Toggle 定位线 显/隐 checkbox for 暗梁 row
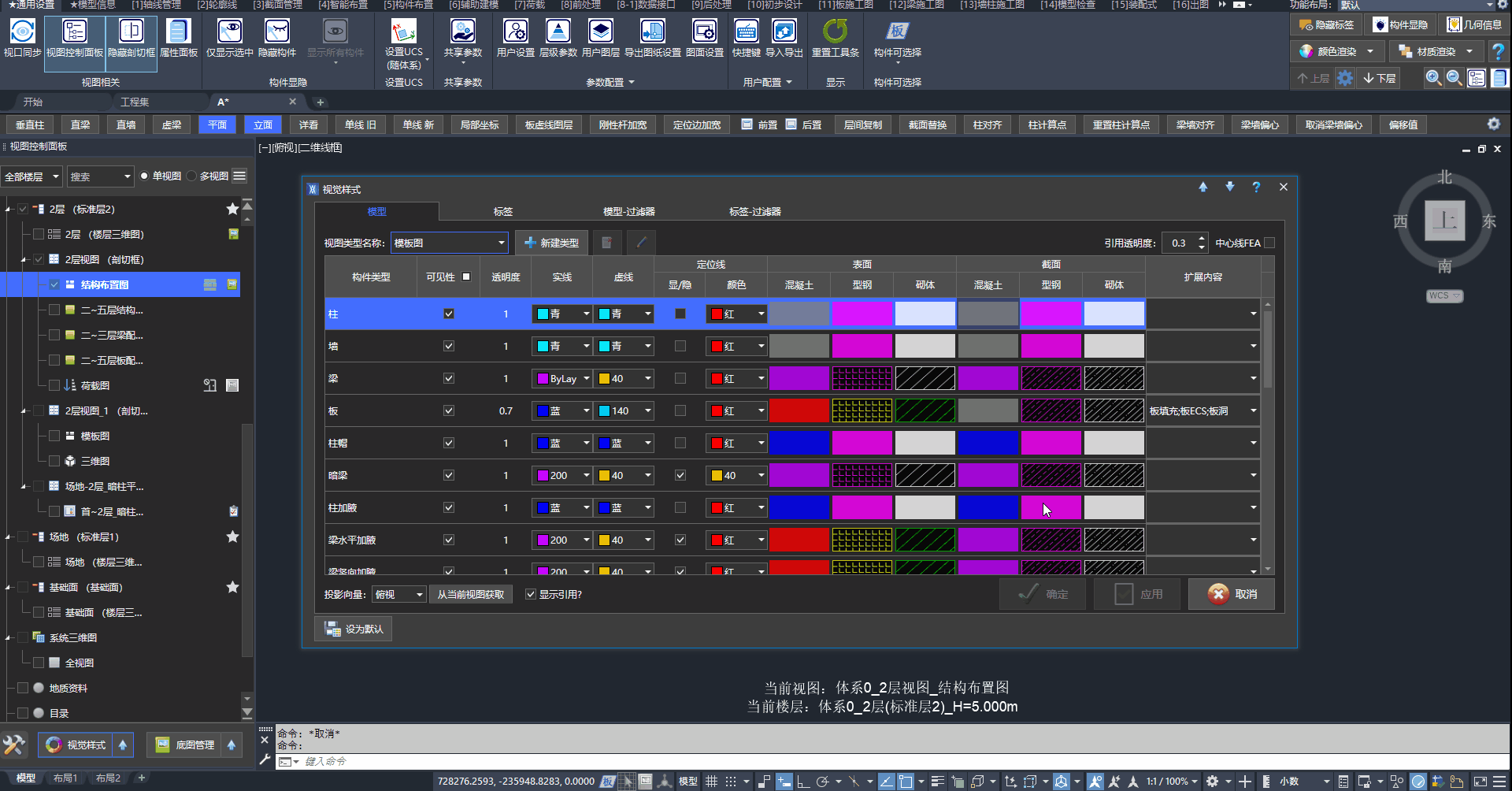Screen dimensions: 1512x791 tap(680, 475)
